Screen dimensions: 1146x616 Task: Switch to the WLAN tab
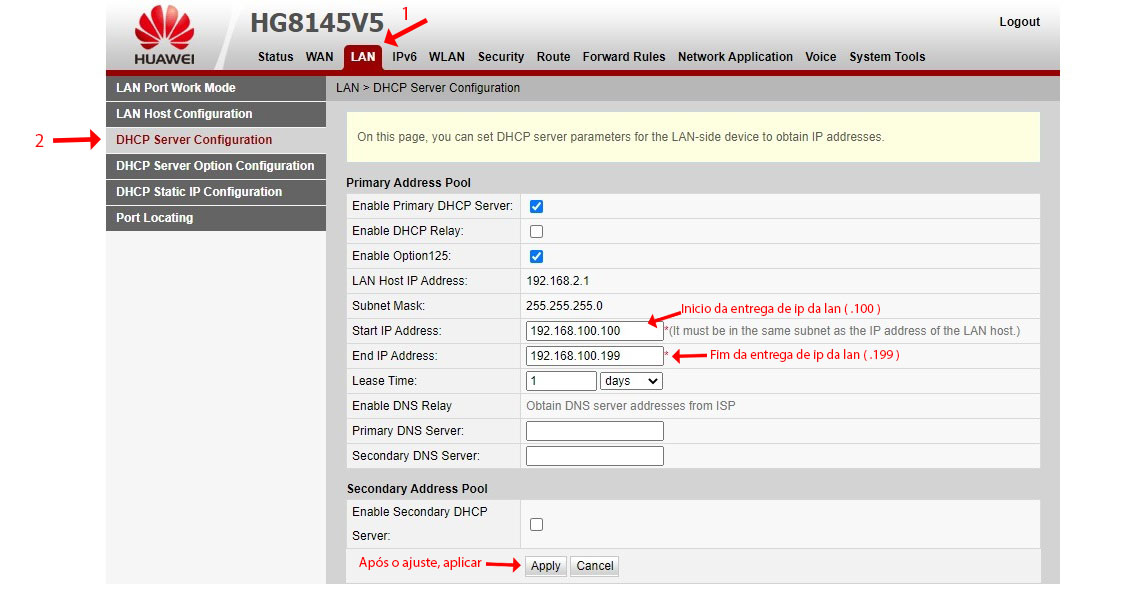tap(447, 57)
